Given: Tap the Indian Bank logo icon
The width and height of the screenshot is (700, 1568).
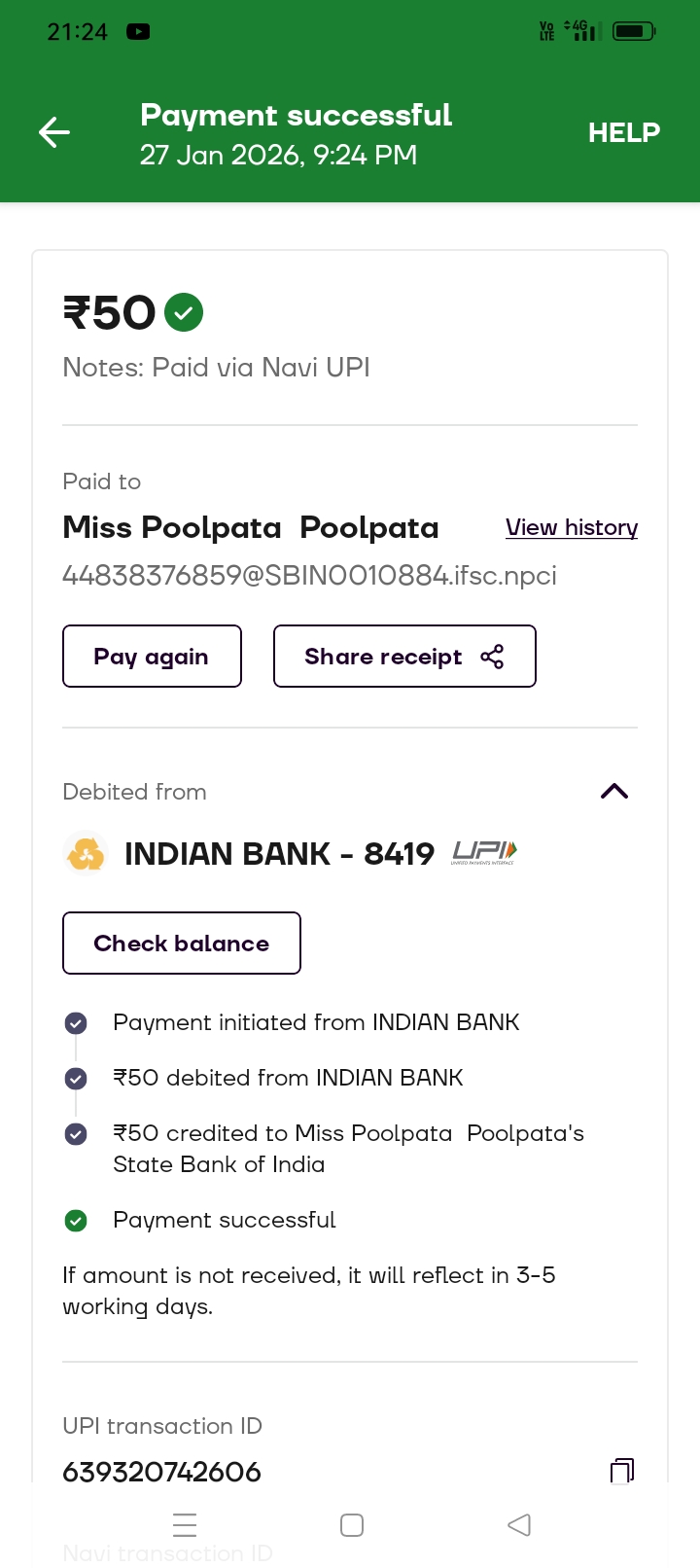Looking at the screenshot, I should [86, 854].
